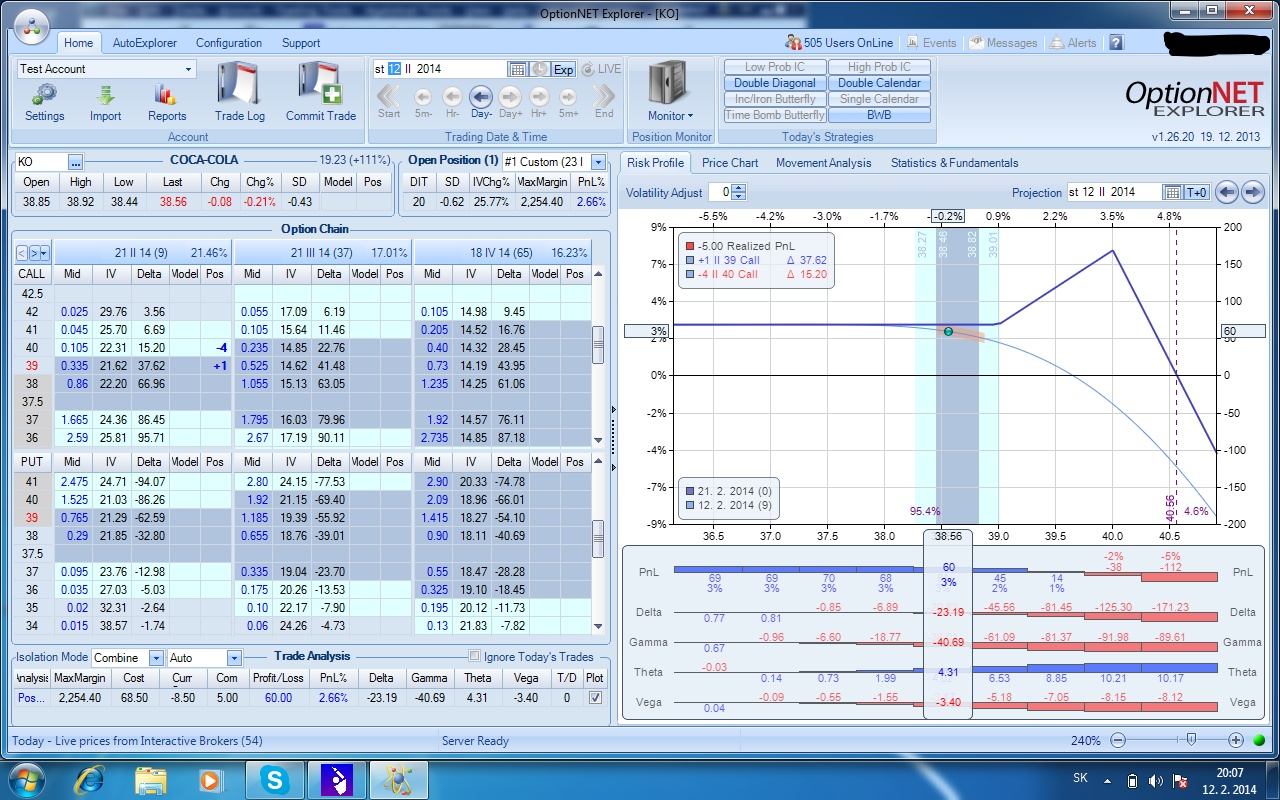Open Messages from the top bar

point(1003,43)
